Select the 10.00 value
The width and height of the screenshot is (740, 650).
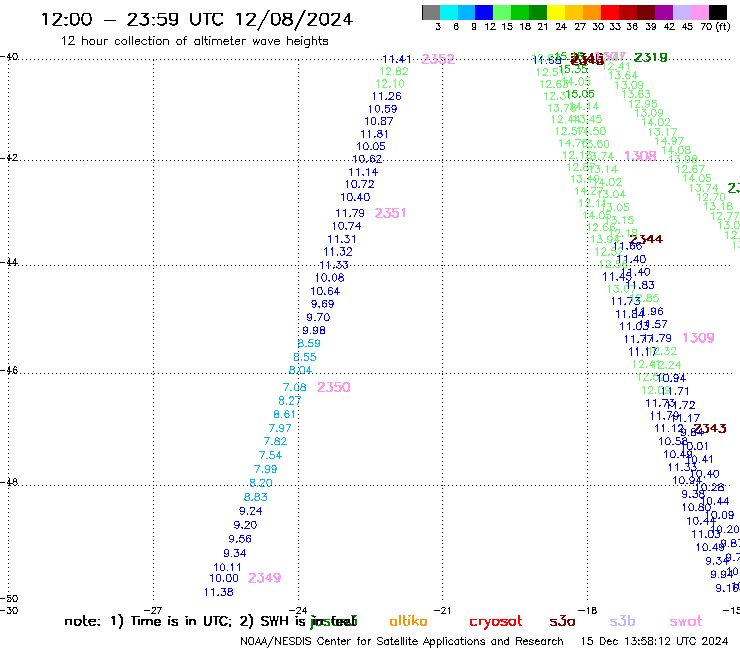click(x=224, y=578)
